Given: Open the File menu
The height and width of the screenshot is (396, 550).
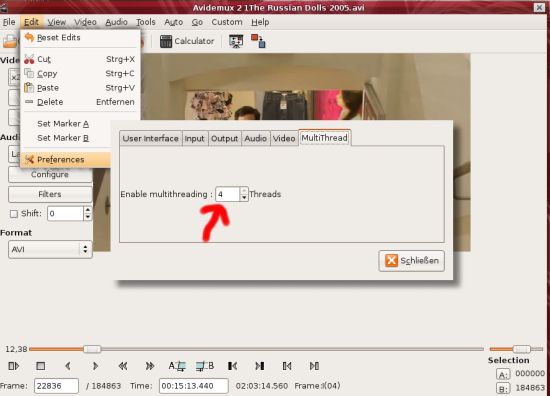Looking at the screenshot, I should tap(9, 22).
